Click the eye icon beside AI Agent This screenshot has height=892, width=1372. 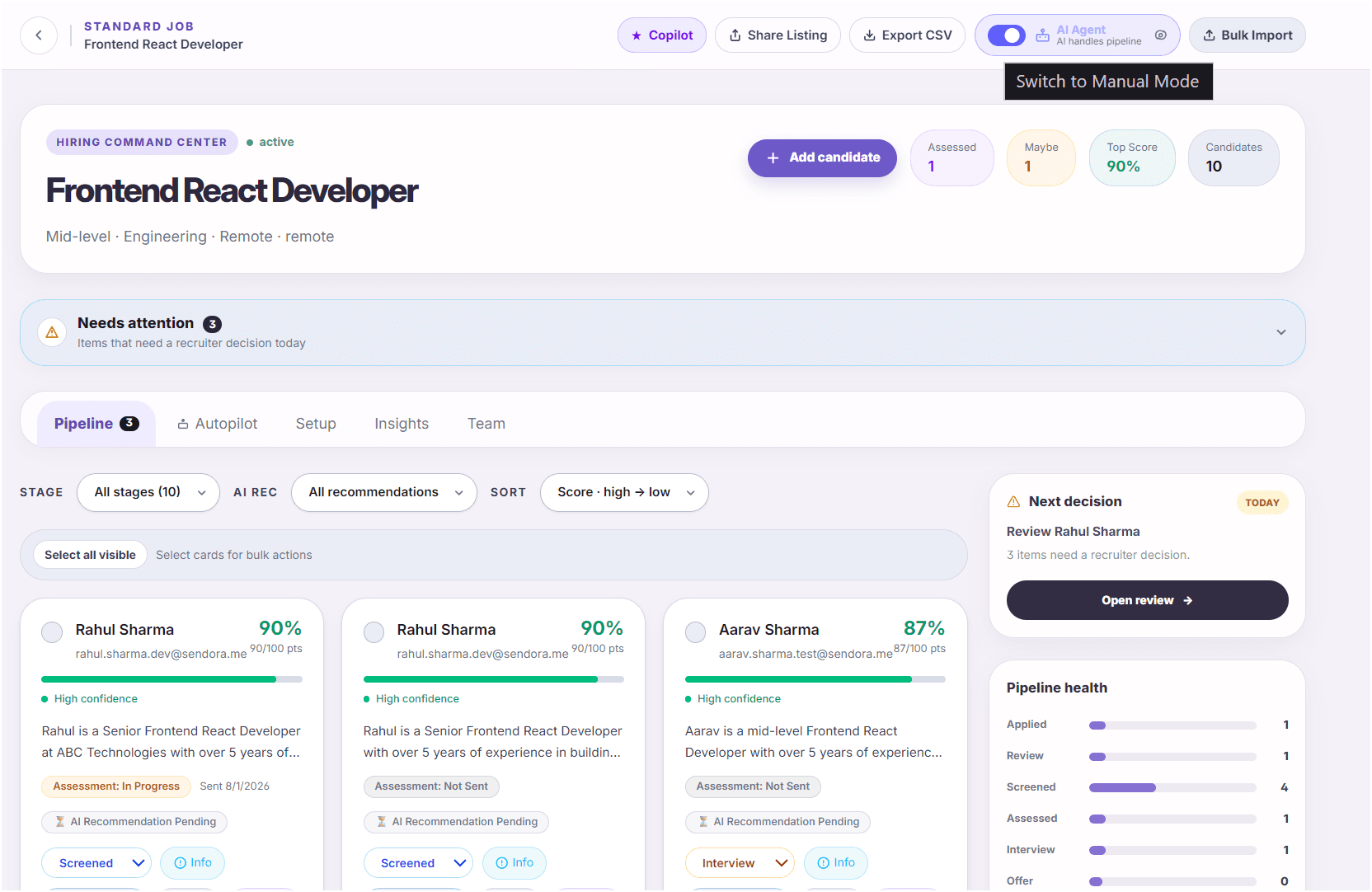[x=1161, y=35]
